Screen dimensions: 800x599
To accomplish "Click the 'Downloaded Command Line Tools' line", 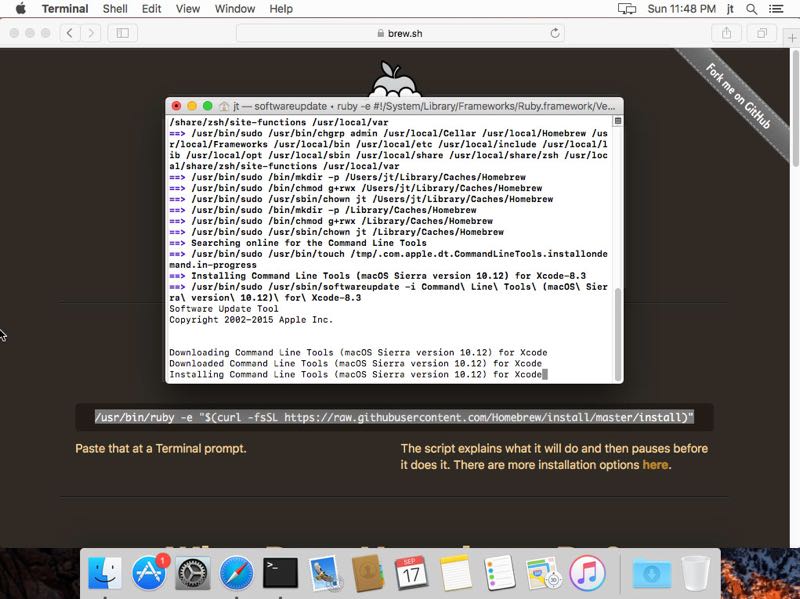I will point(356,363).
